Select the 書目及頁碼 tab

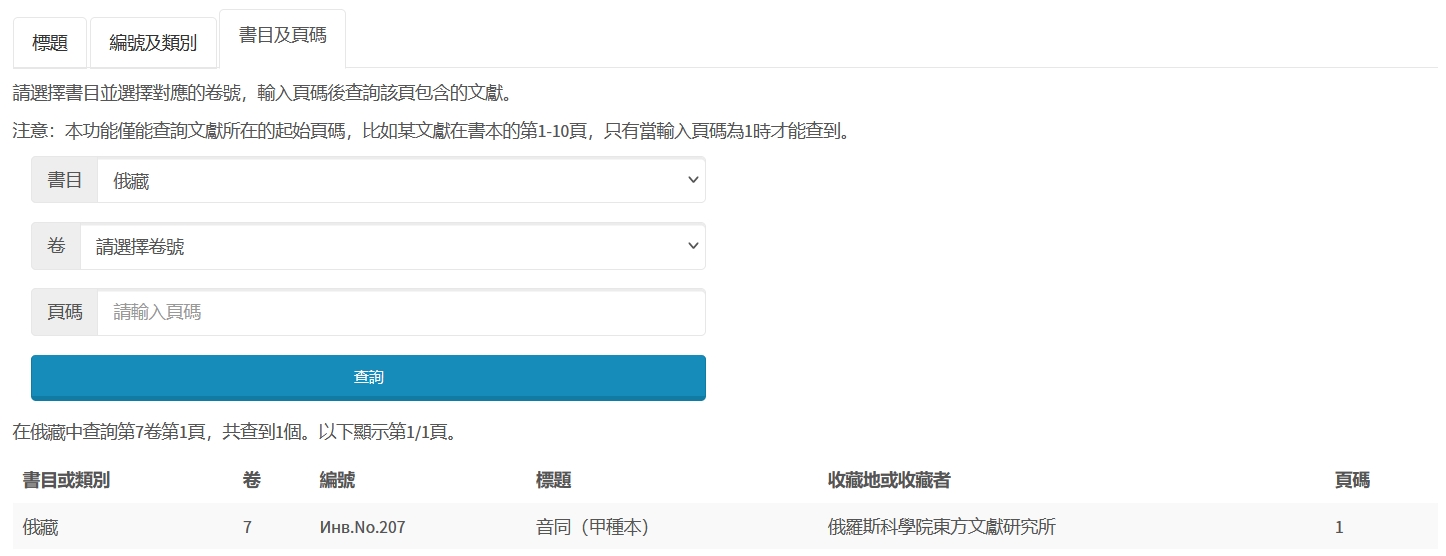(282, 38)
